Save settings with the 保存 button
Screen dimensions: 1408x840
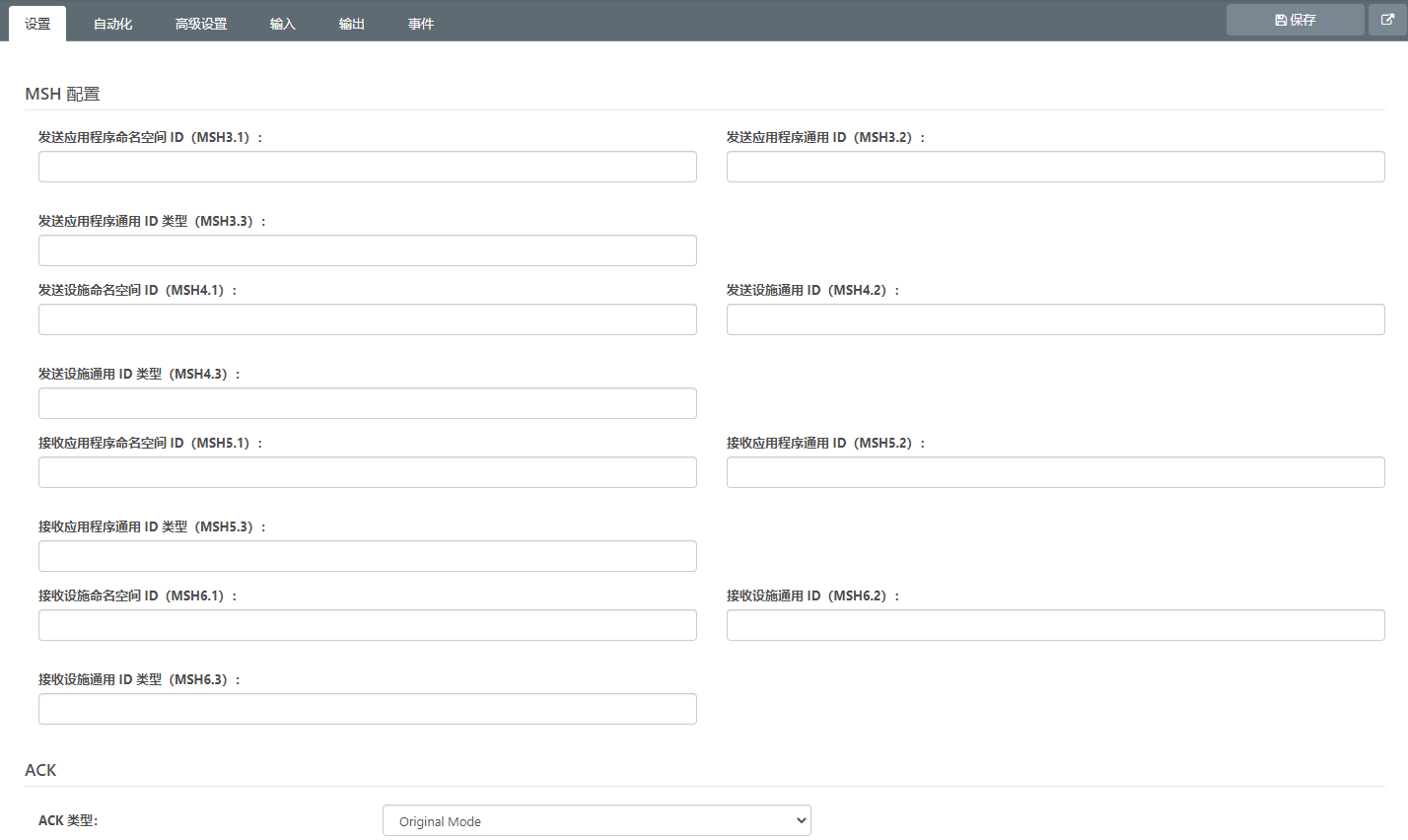click(x=1295, y=20)
